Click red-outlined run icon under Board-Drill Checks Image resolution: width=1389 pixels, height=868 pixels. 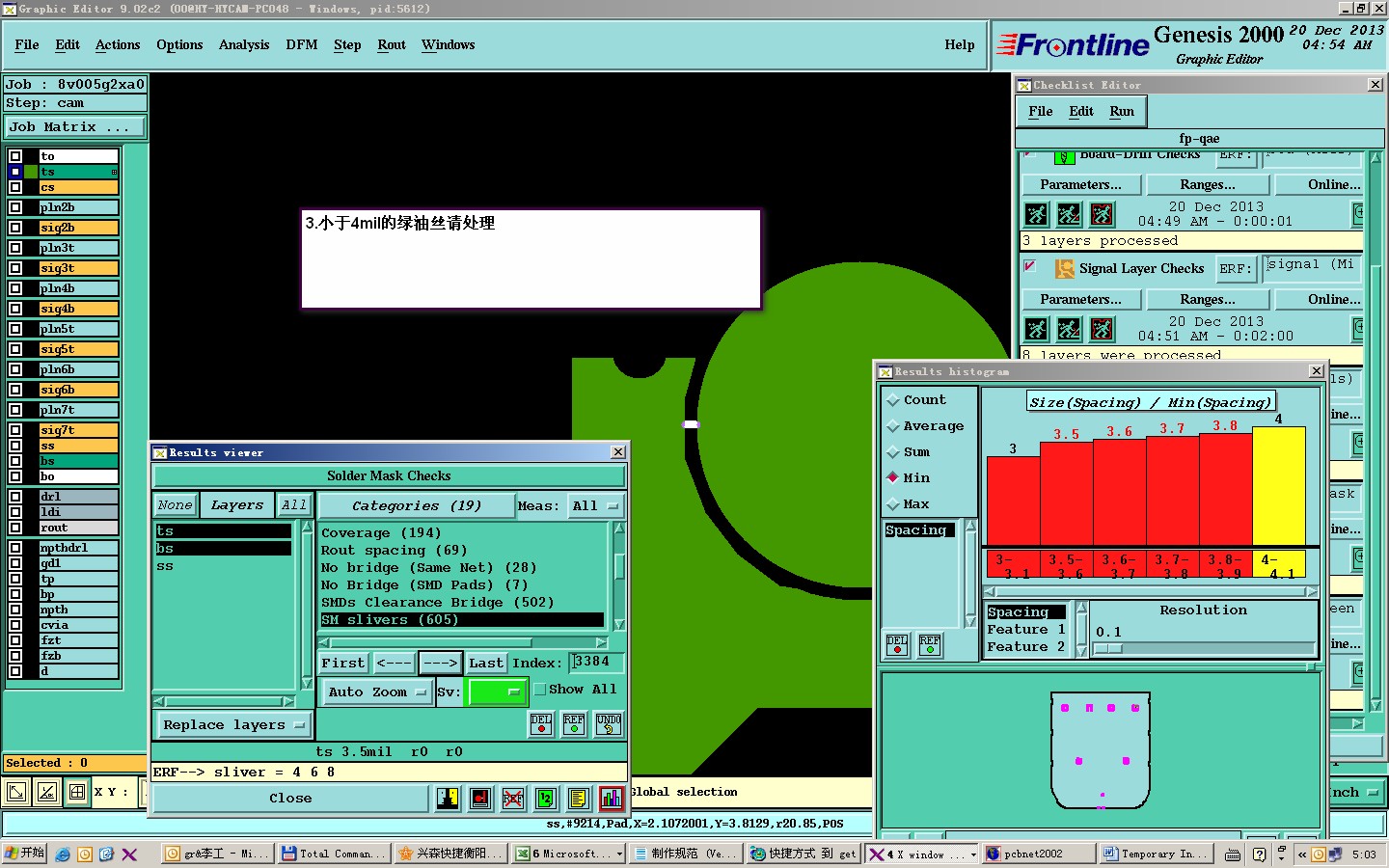(x=1102, y=214)
